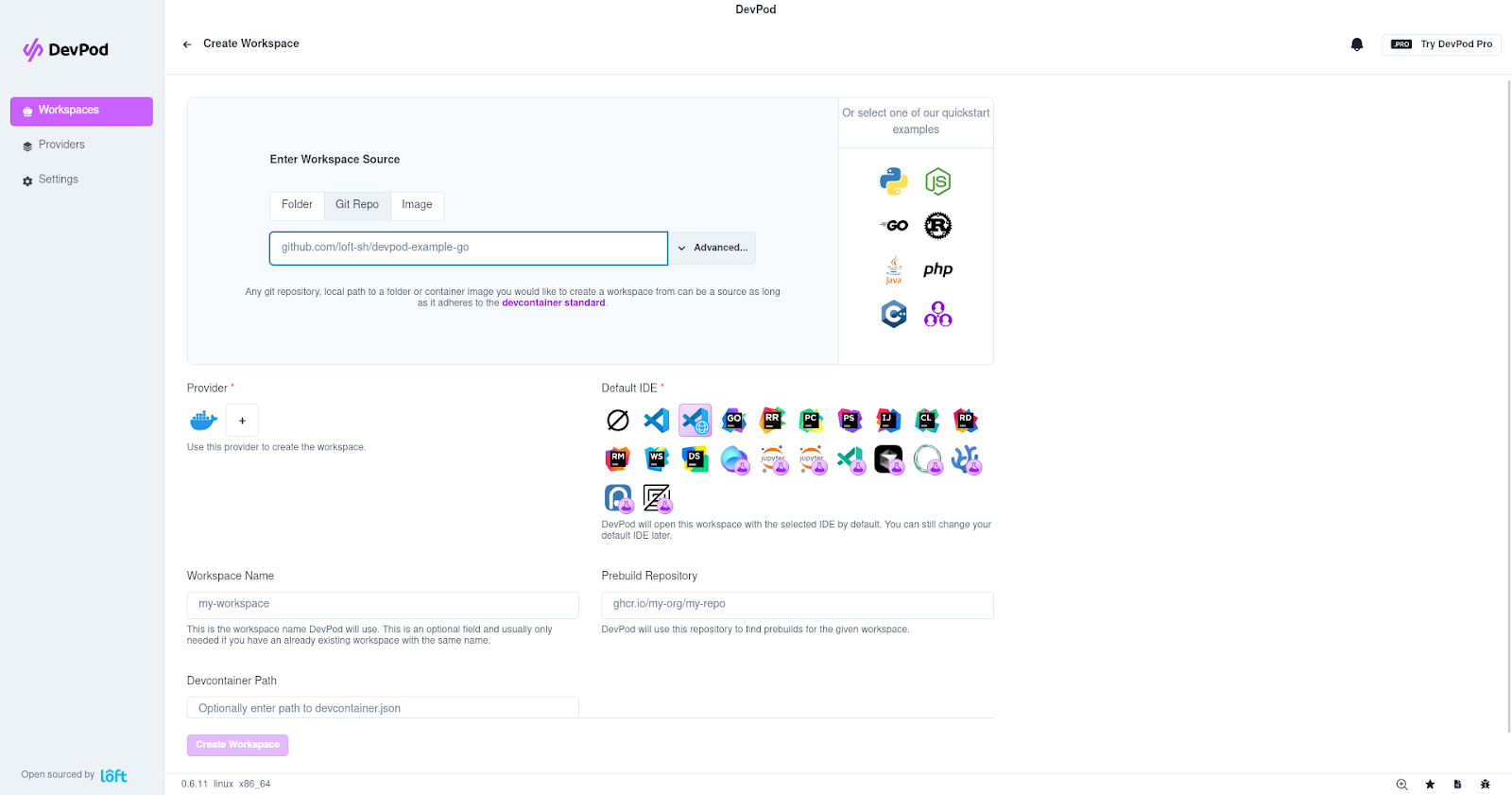
Task: Load the purple three-circle quickstart example
Action: tap(937, 313)
